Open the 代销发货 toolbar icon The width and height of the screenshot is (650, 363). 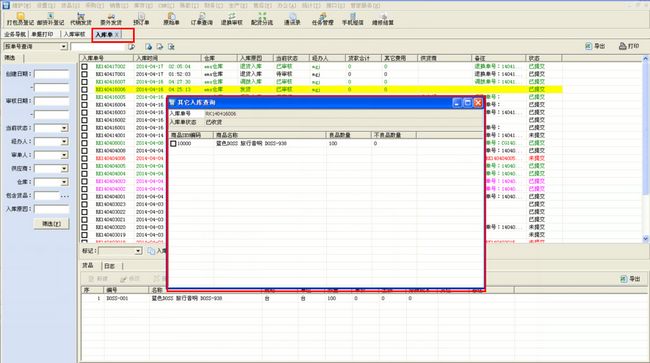tap(81, 19)
